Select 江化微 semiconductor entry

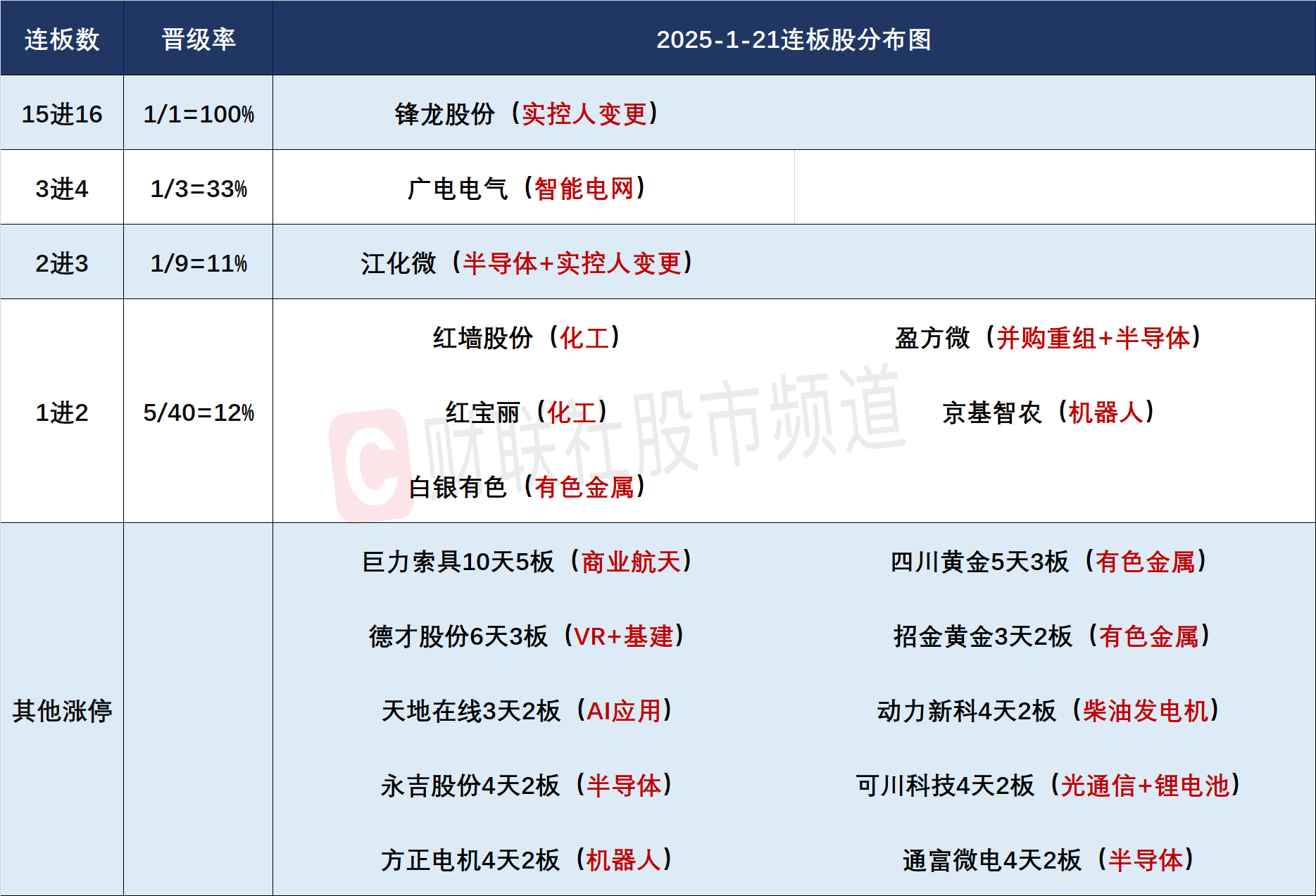[x=527, y=263]
